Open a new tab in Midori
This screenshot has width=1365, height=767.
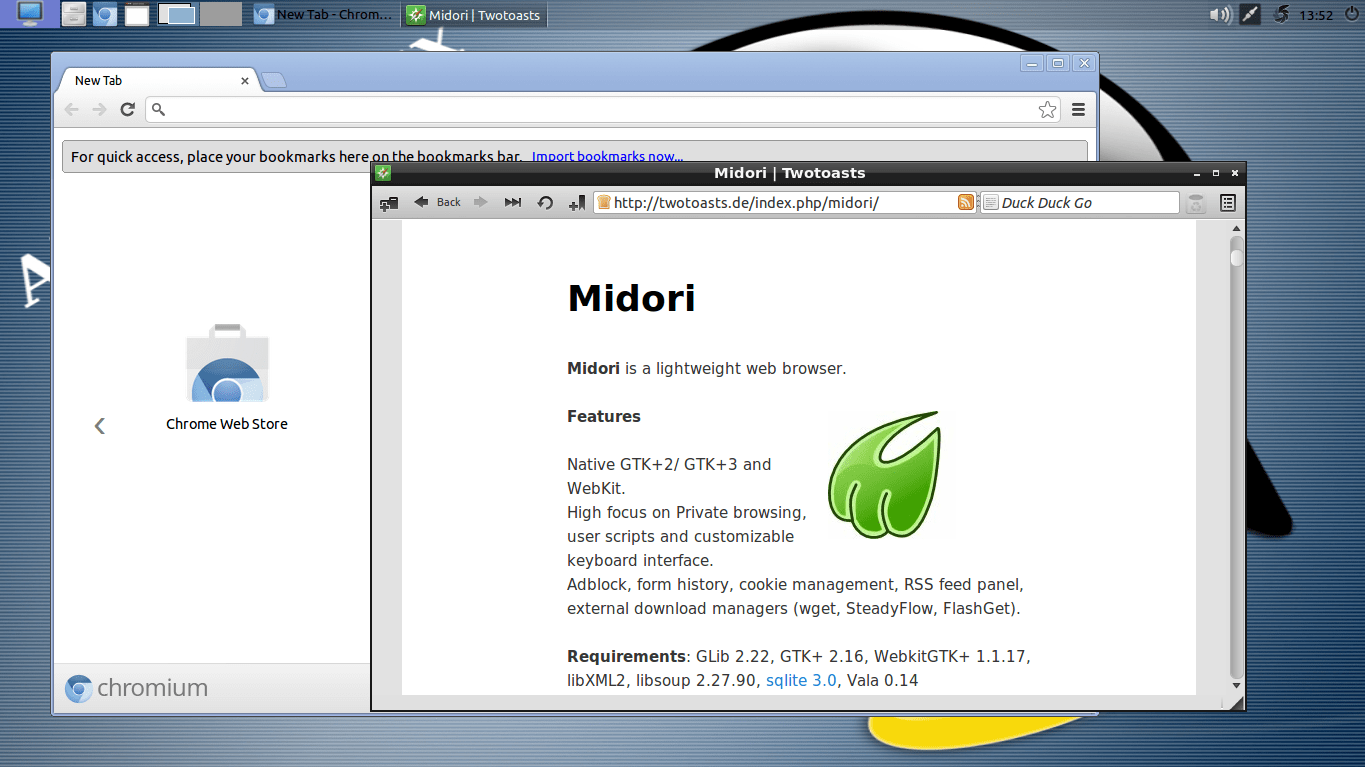389,202
